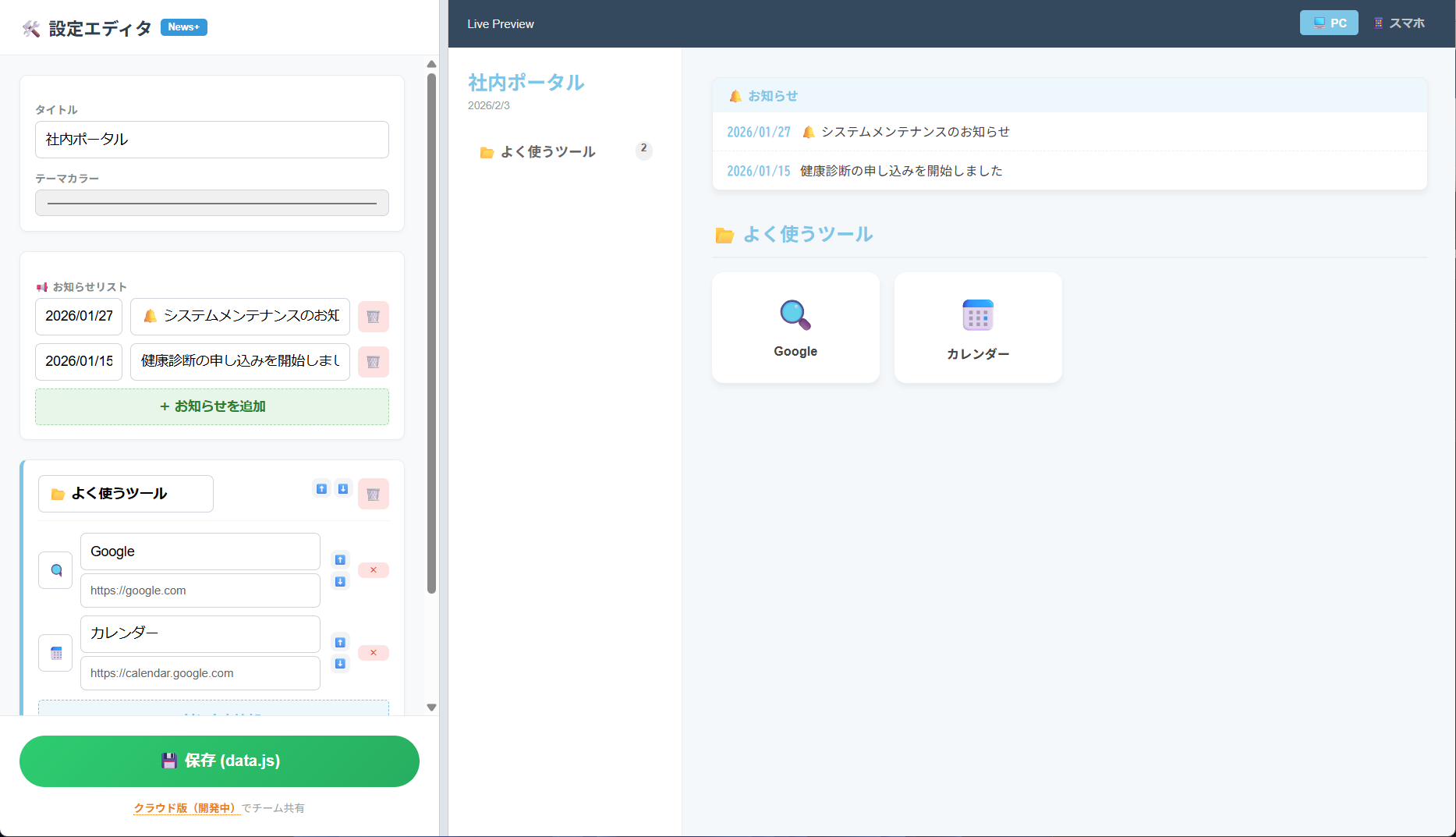Delete the 健康診断 announcement using trash icon
Screen dimensions: 1456x837
pyautogui.click(x=373, y=362)
